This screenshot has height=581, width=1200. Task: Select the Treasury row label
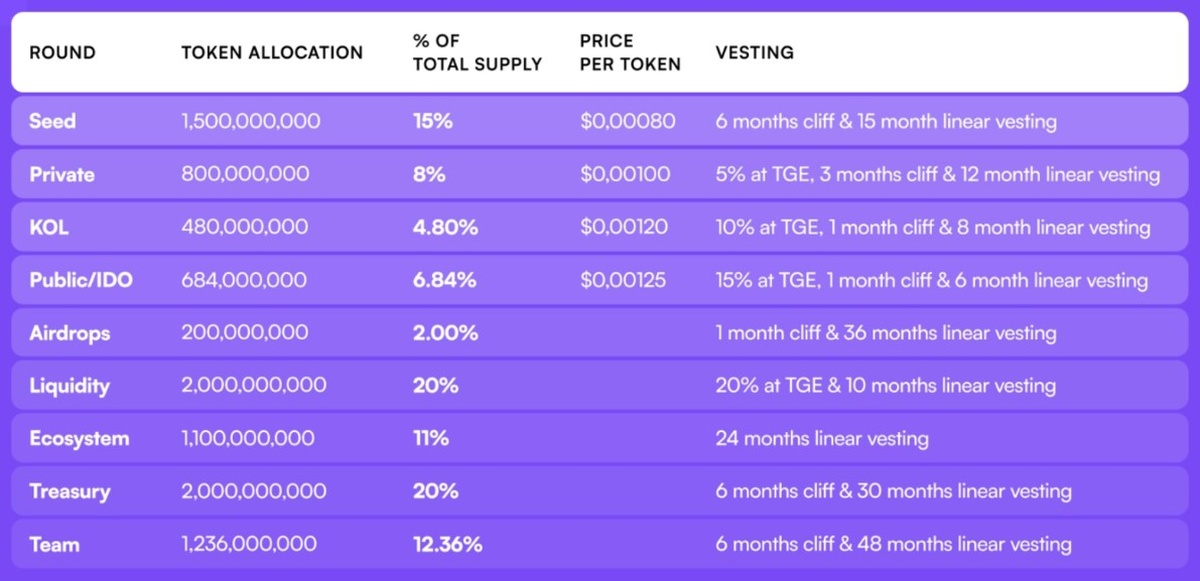tap(69, 492)
